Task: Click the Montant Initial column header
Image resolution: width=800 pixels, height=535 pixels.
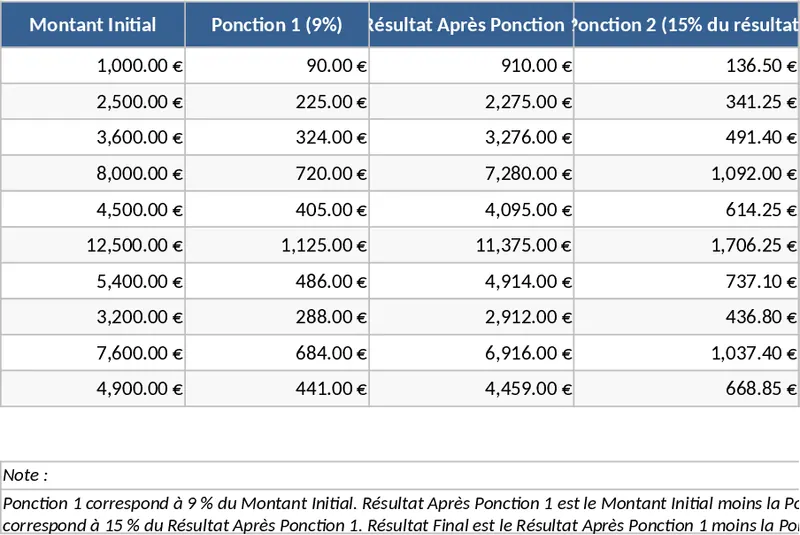Action: pos(93,25)
